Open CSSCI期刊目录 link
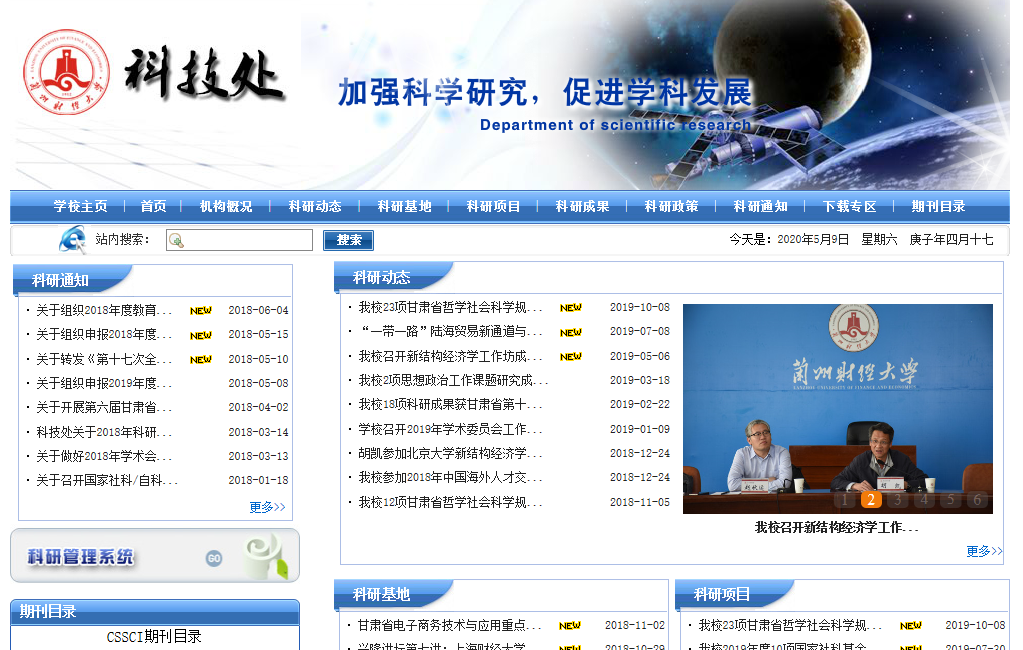The width and height of the screenshot is (1023, 650). click(154, 636)
